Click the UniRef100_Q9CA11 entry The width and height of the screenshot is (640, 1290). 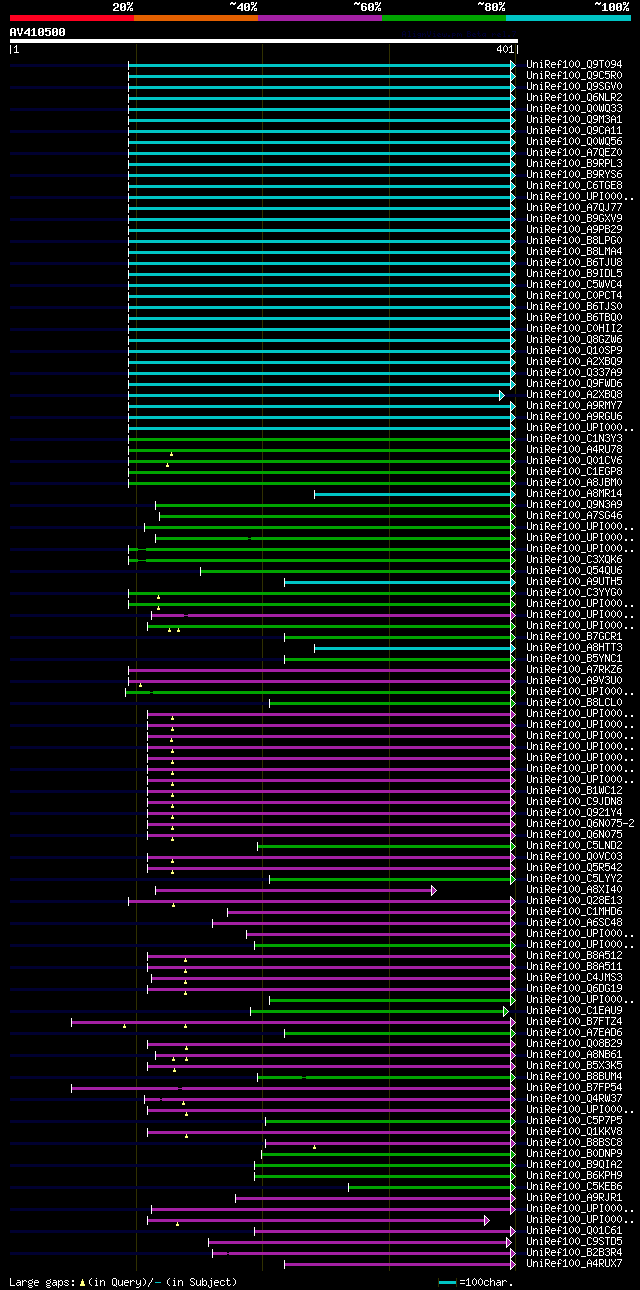[574, 131]
